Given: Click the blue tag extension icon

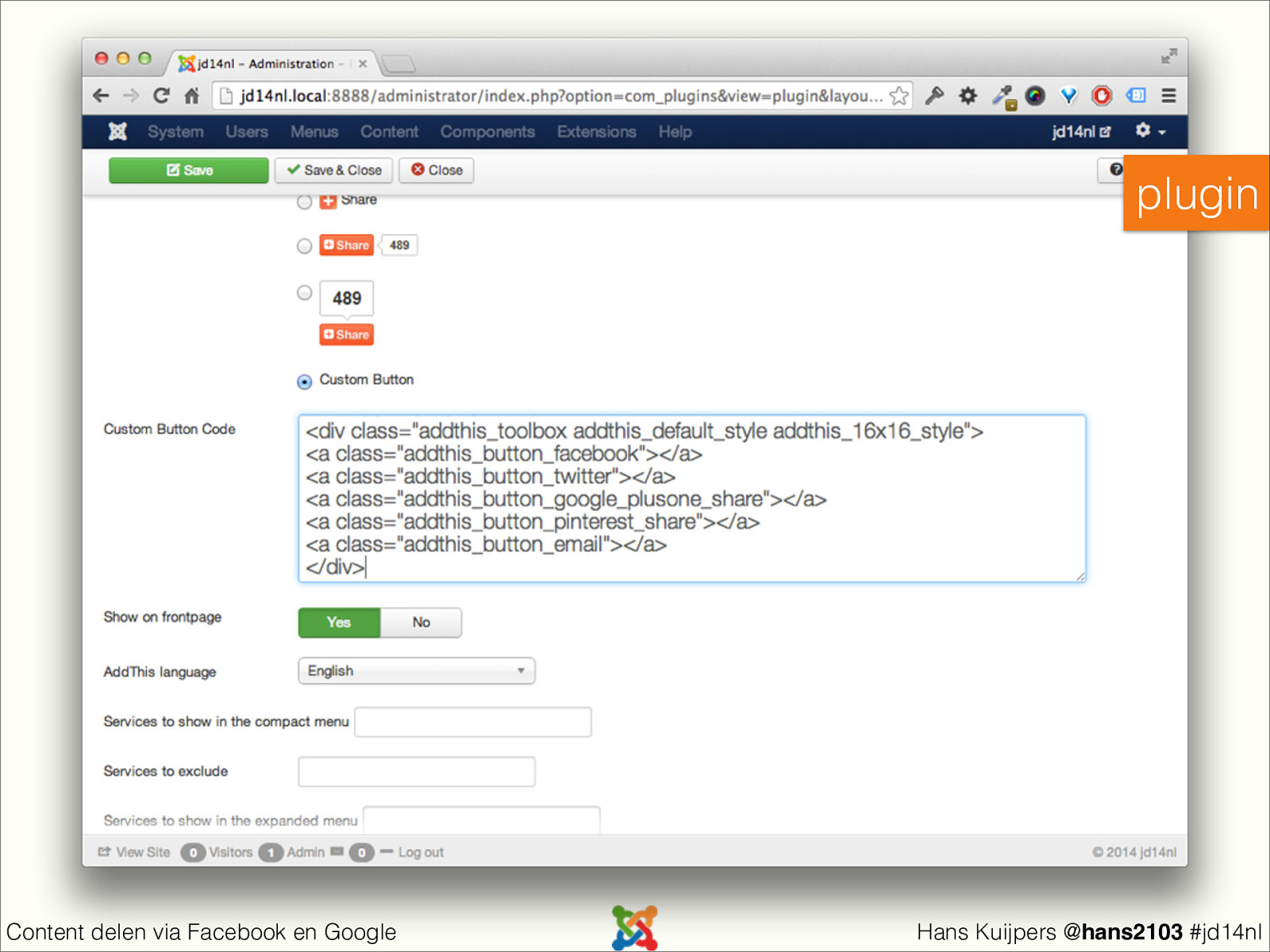Looking at the screenshot, I should [x=1136, y=96].
